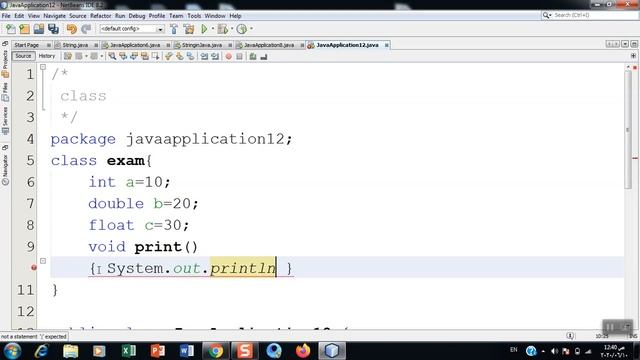This screenshot has height=360, width=640.
Task: Click the Save All toolbar icon
Action: point(53,29)
